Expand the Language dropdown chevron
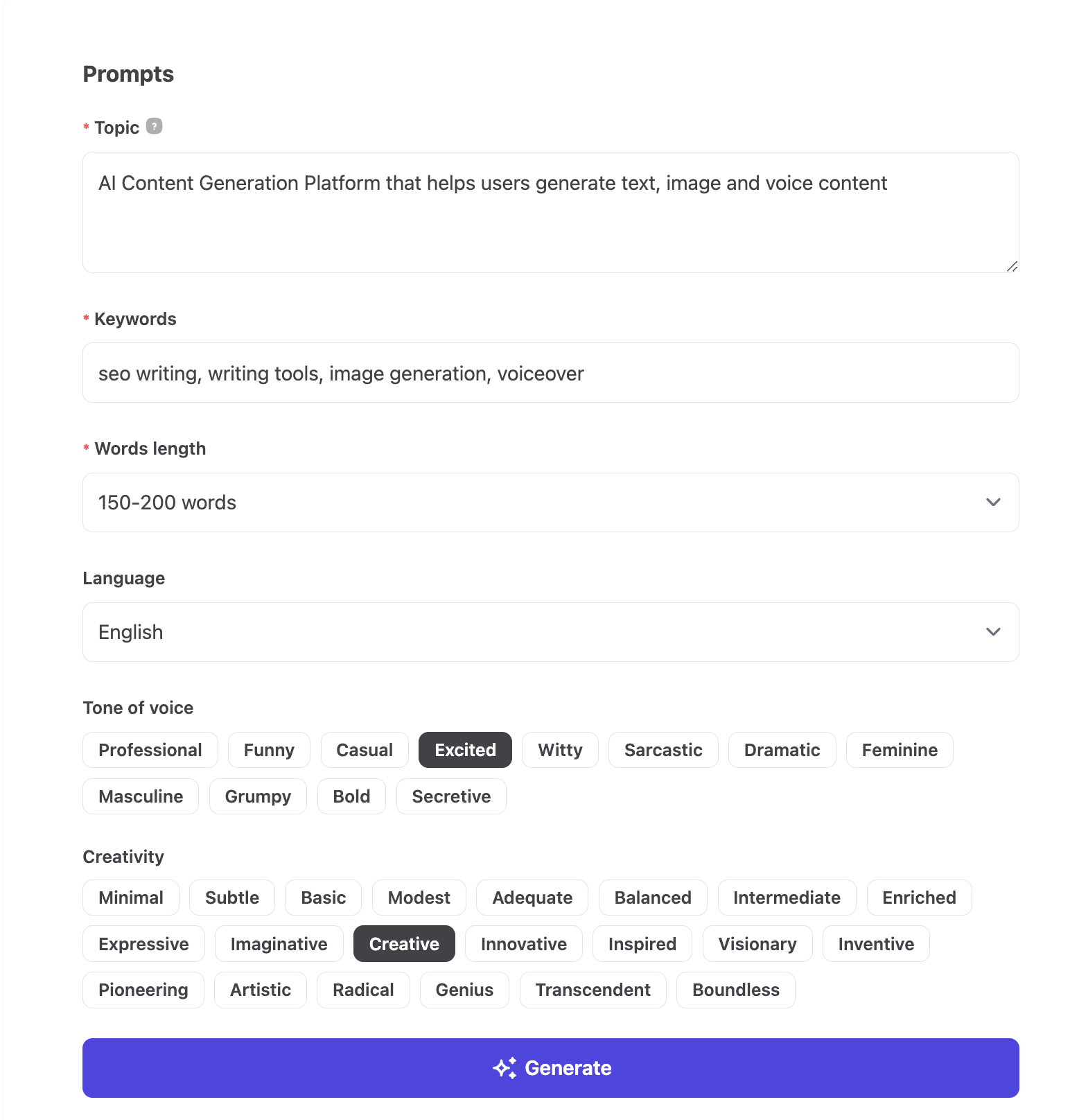 (x=992, y=632)
